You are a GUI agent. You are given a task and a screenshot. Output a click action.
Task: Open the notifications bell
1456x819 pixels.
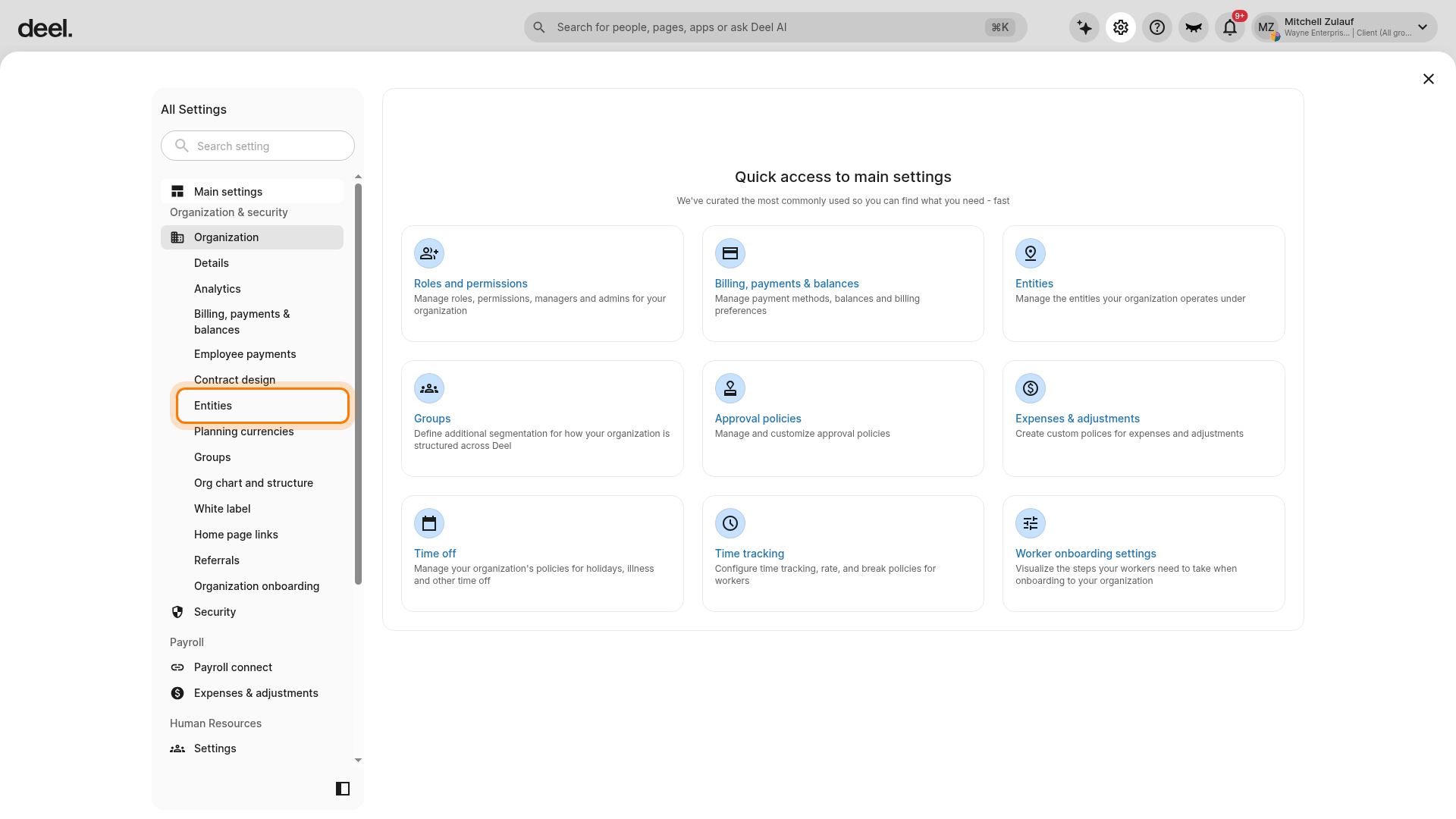click(1230, 28)
